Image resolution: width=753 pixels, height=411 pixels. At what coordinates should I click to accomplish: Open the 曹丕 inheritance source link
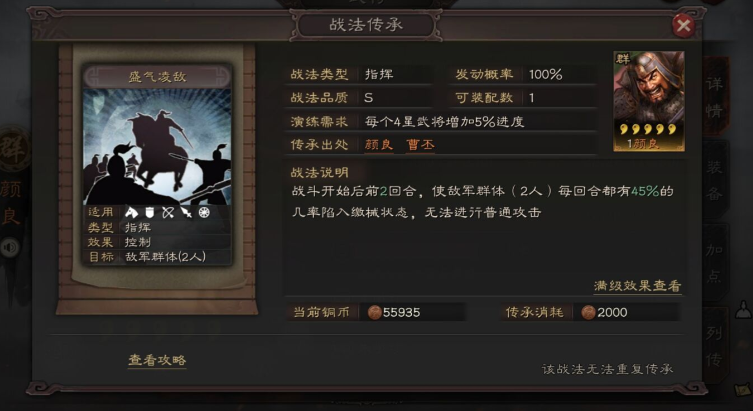click(420, 145)
